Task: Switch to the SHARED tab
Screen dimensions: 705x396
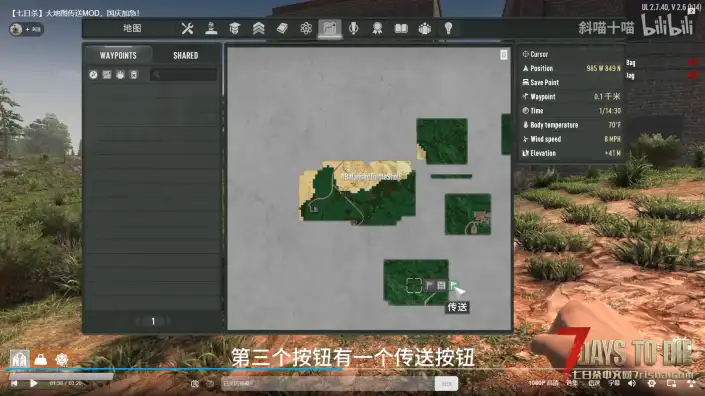Action: (186, 55)
